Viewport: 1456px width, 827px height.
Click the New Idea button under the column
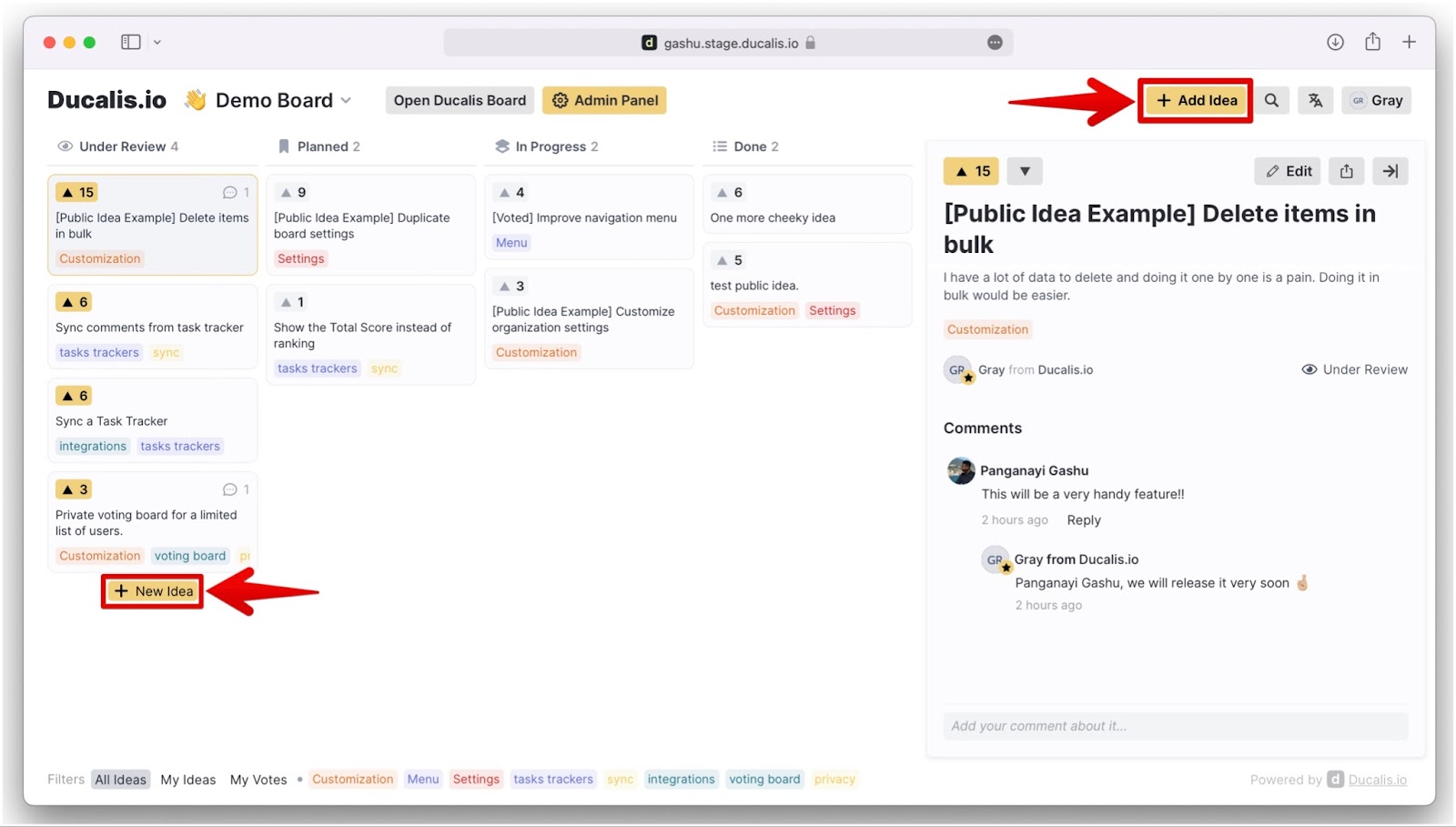click(153, 591)
